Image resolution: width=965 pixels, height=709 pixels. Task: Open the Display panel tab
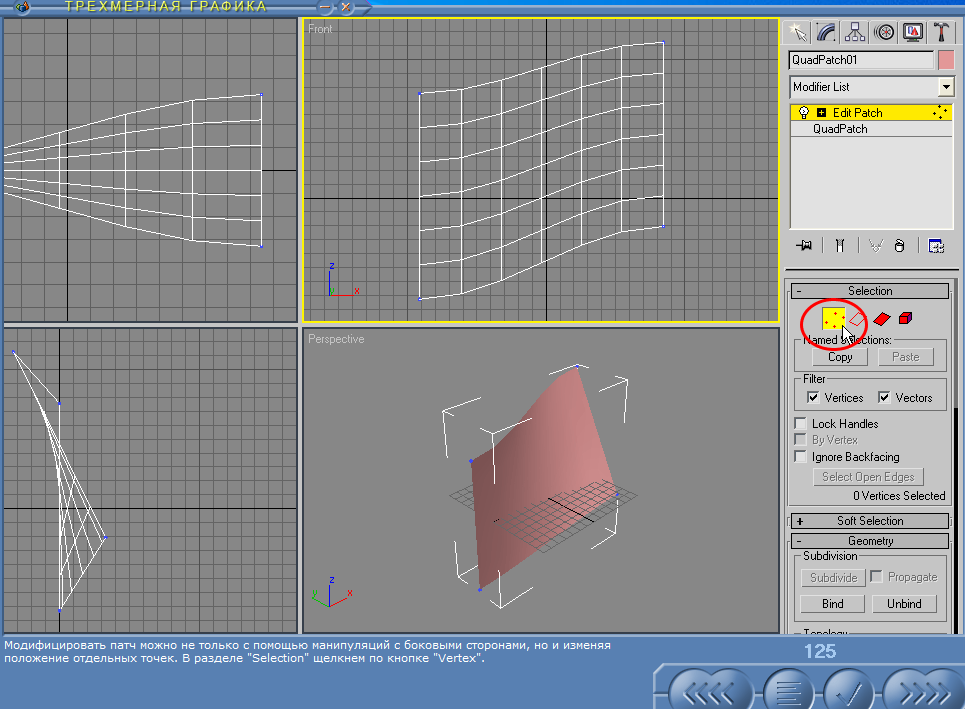(913, 32)
